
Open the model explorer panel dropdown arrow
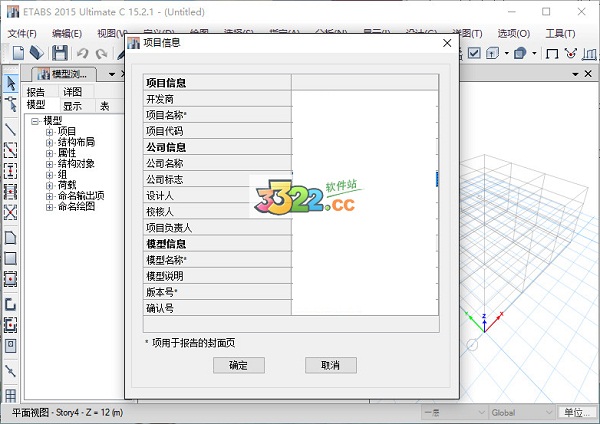pyautogui.click(x=112, y=74)
